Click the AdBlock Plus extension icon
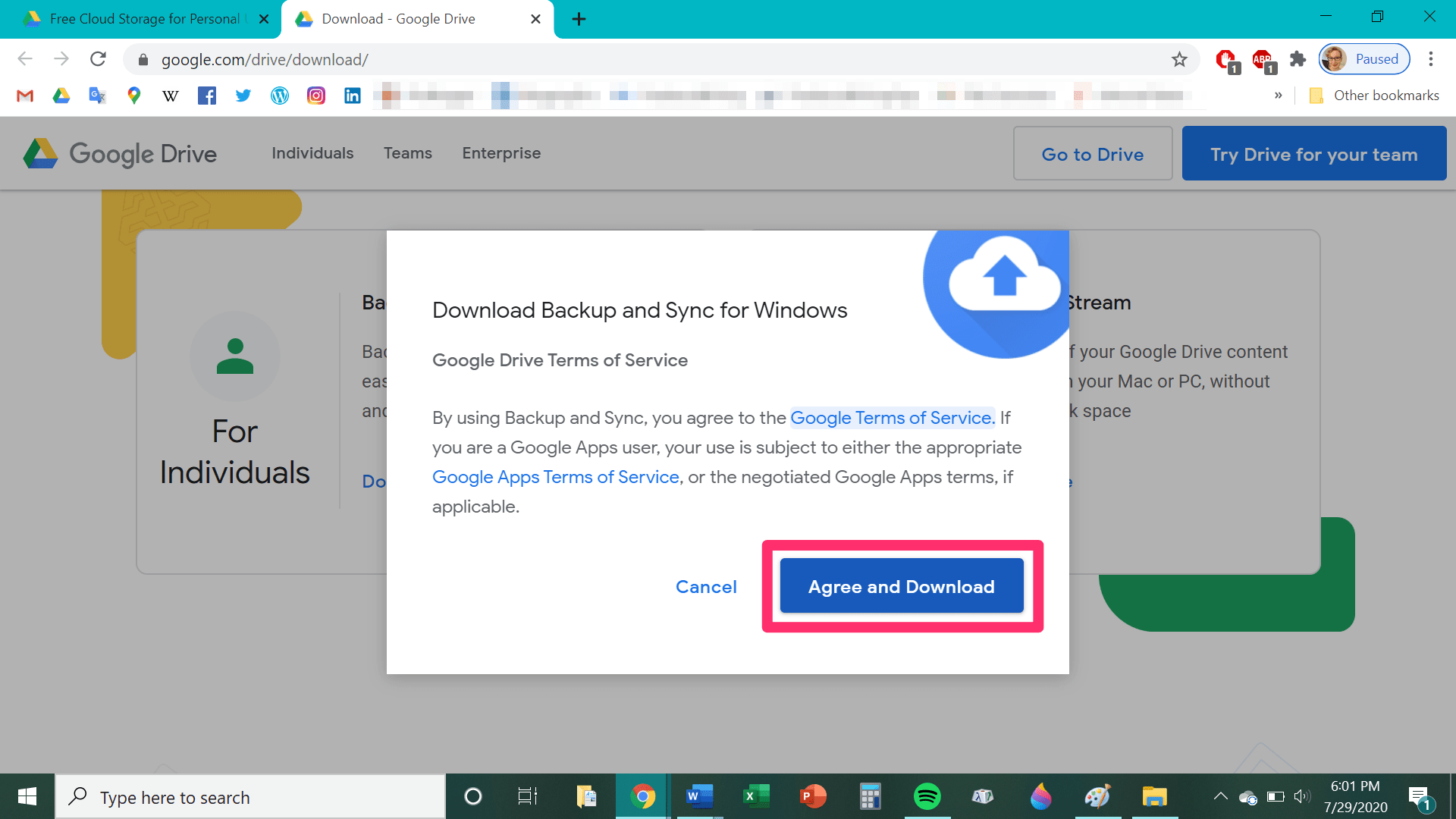 1263,59
